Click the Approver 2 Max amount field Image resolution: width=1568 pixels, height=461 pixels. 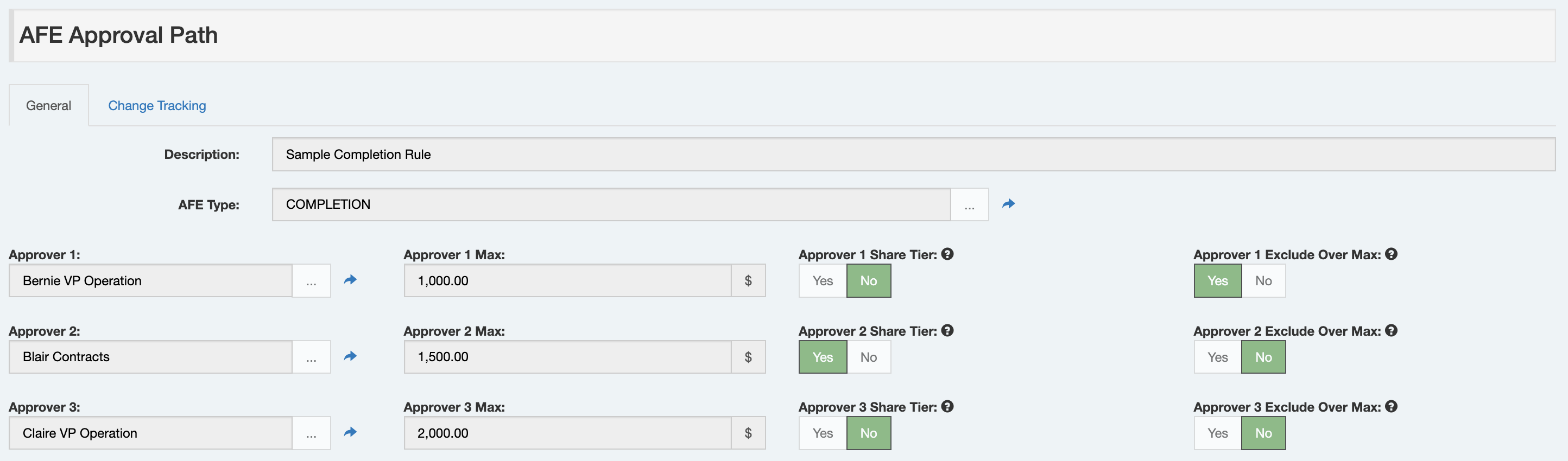point(567,357)
